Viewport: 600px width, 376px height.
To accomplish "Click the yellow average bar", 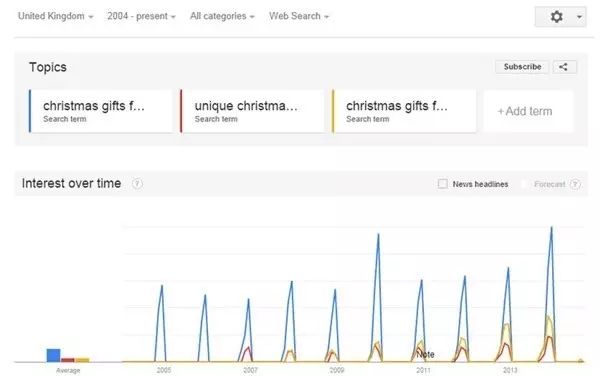I will point(82,360).
